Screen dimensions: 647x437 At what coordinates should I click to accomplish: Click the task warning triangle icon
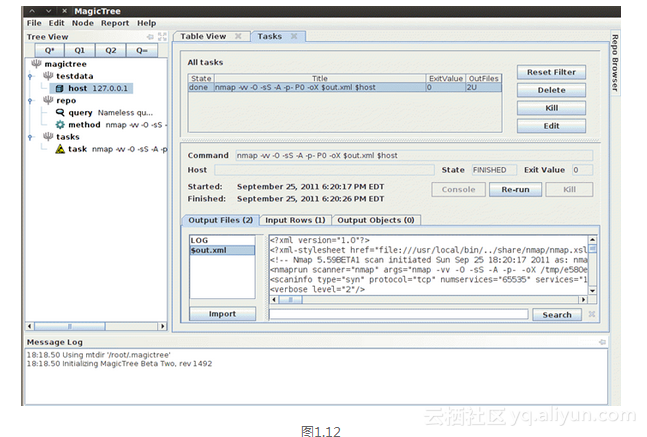pyautogui.click(x=60, y=149)
